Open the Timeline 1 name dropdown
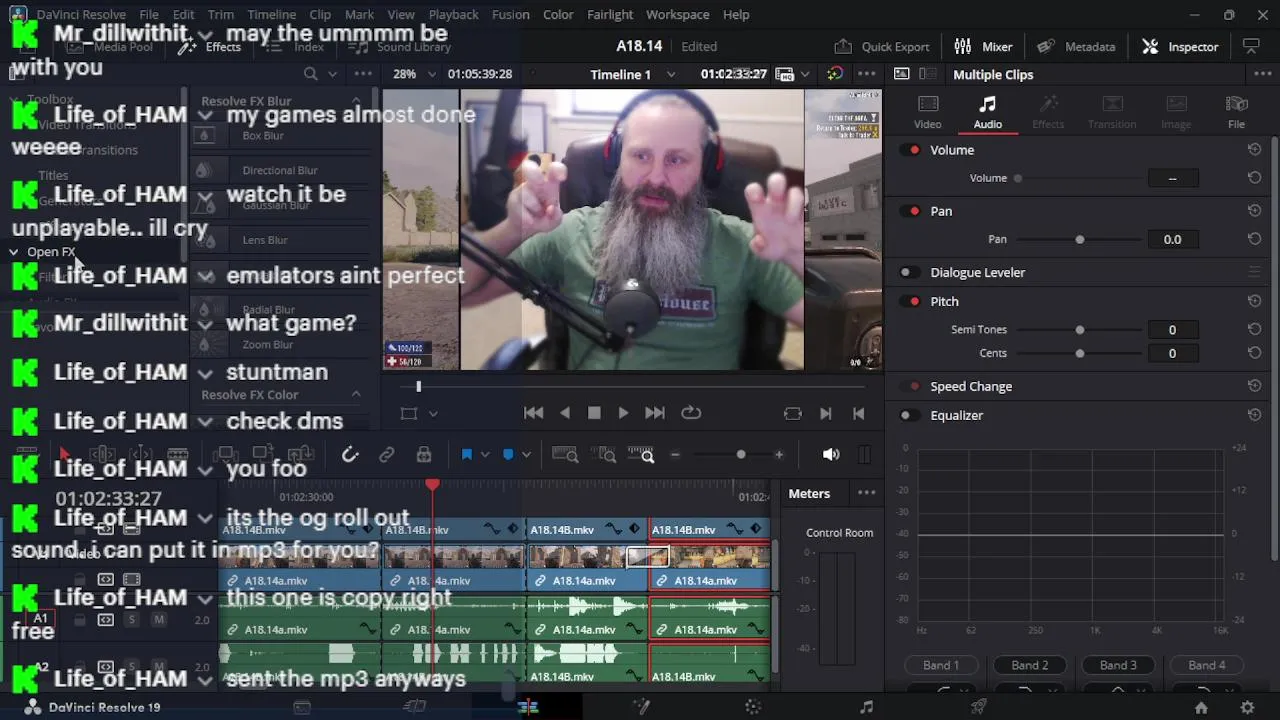 [671, 74]
